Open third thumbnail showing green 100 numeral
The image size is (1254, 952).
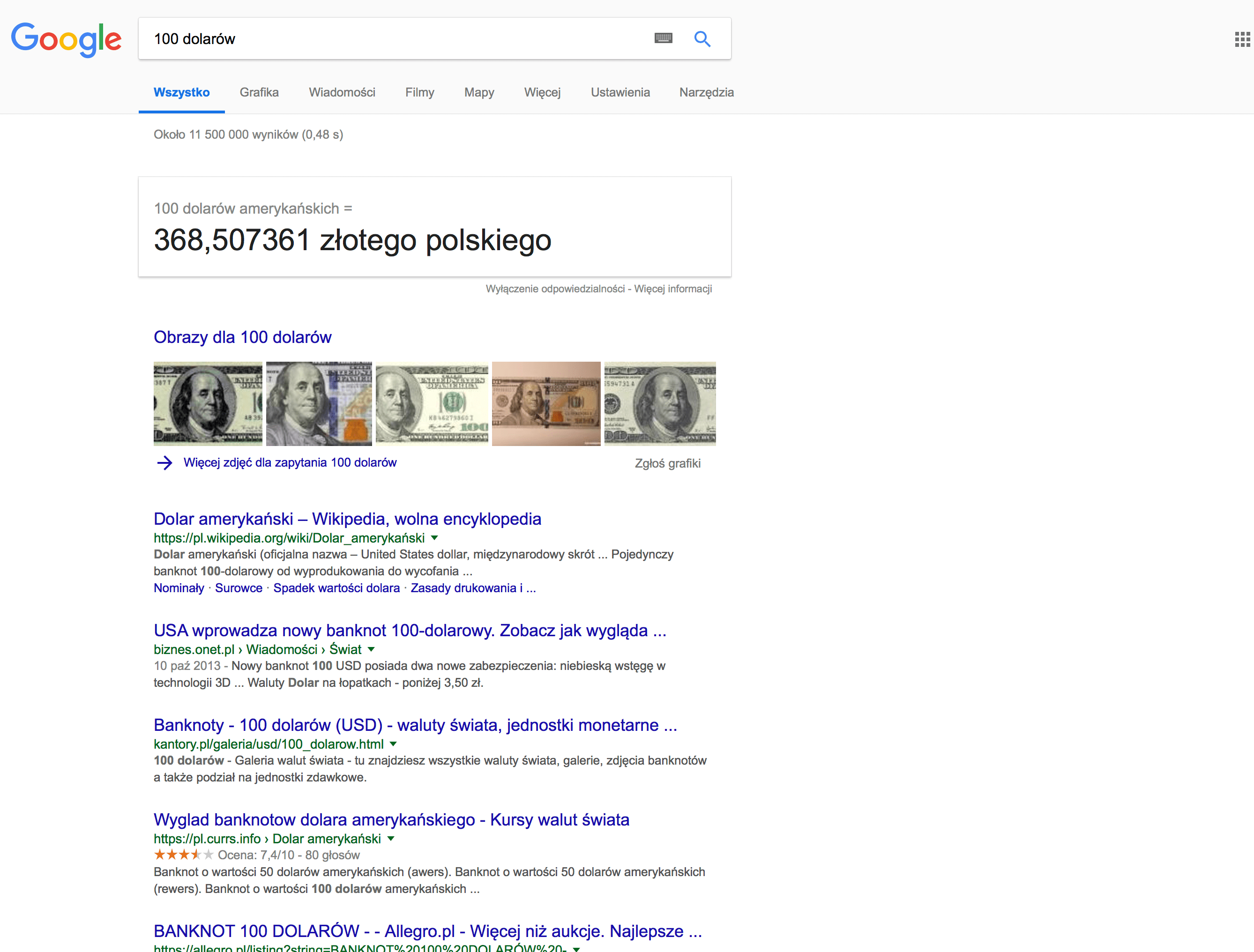click(432, 403)
